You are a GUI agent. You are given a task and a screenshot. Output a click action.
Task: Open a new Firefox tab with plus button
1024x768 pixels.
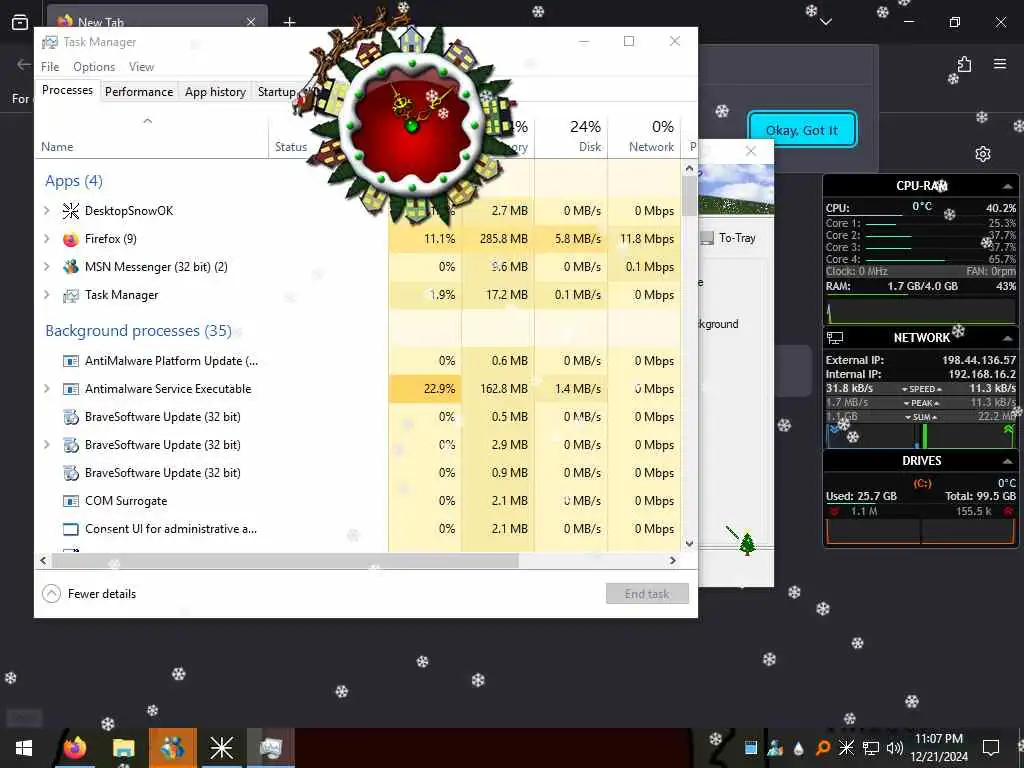tap(289, 22)
